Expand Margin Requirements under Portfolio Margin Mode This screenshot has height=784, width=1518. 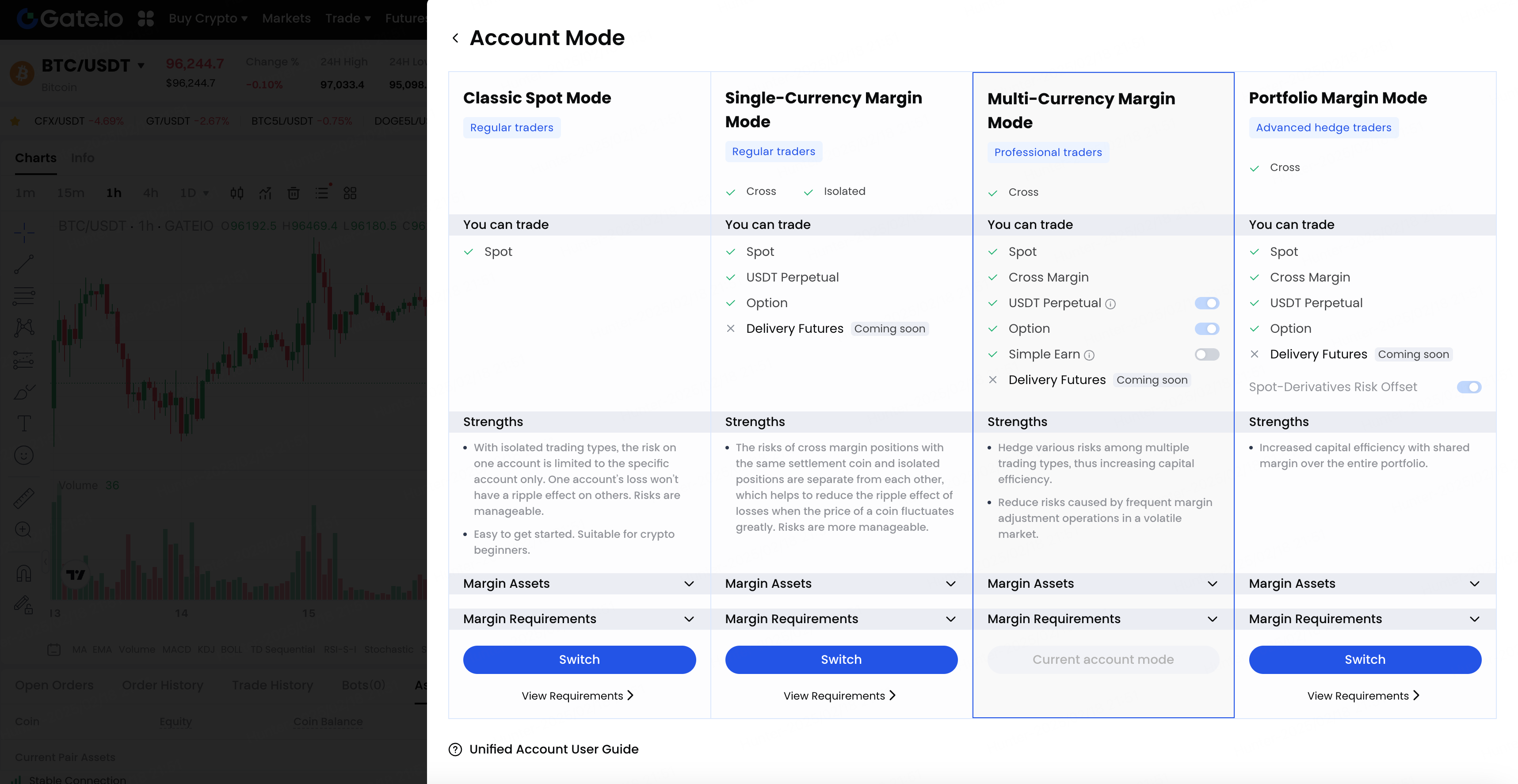coord(1474,619)
